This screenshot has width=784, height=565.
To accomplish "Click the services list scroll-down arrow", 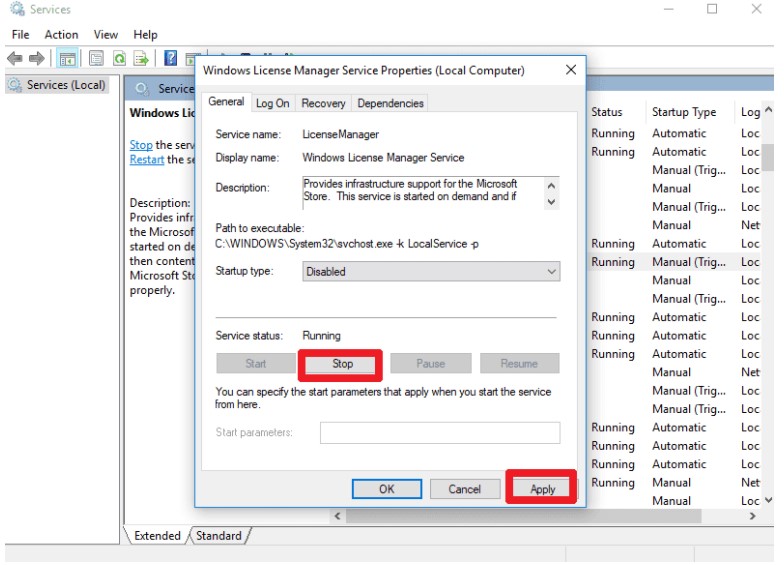I will [x=768, y=500].
